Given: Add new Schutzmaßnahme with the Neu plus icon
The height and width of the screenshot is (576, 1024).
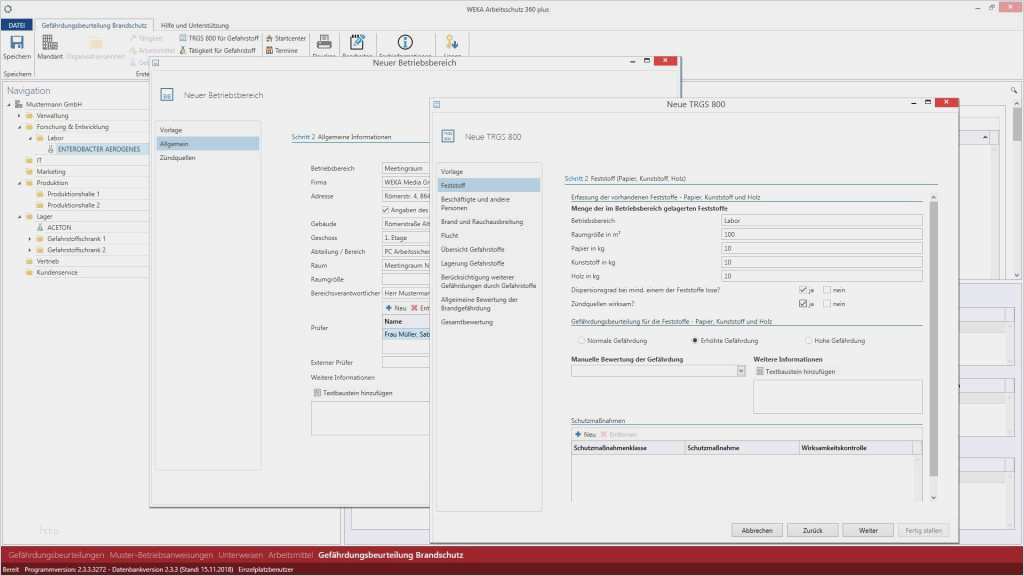Looking at the screenshot, I should tap(578, 434).
